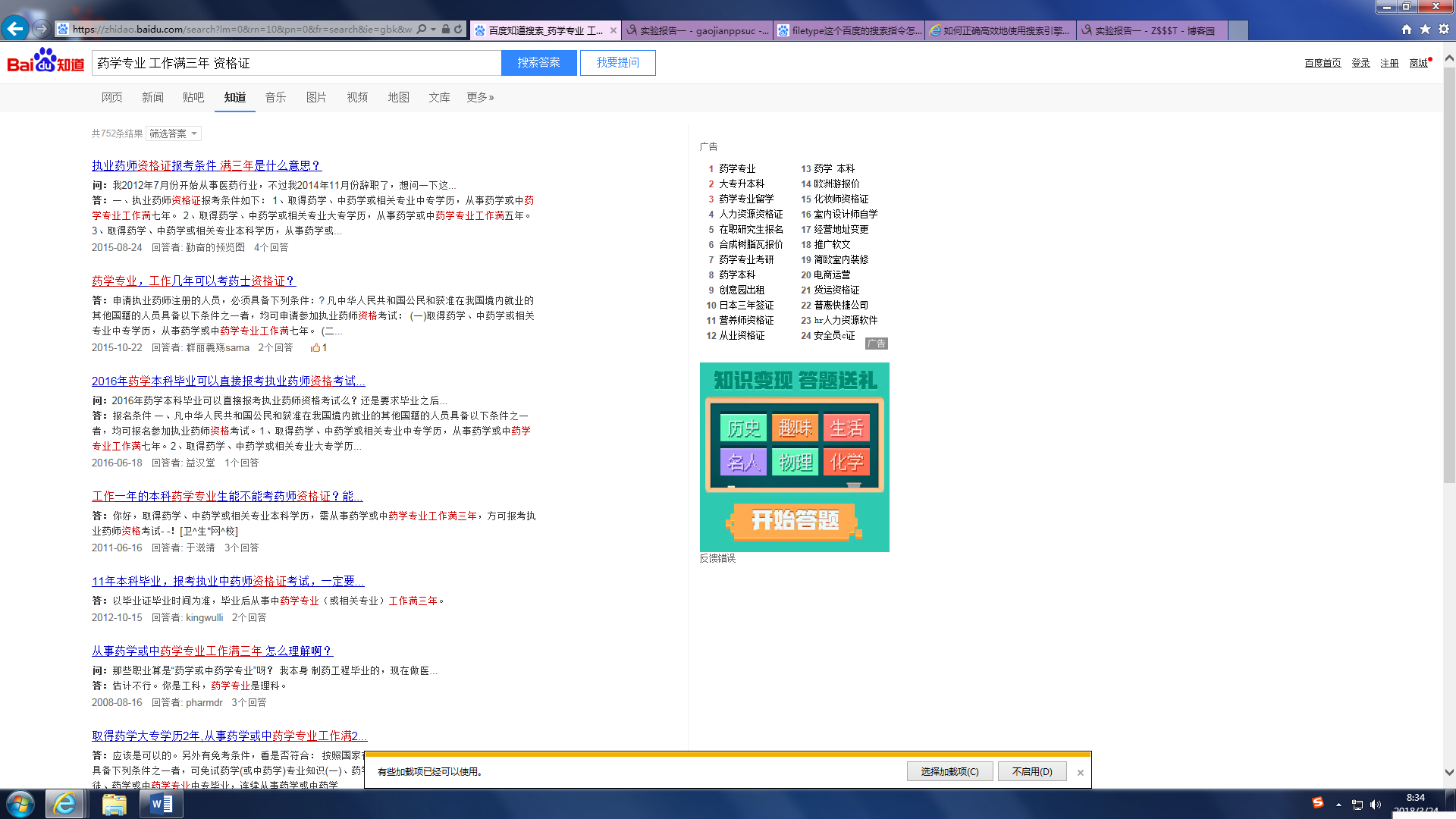The width and height of the screenshot is (1456, 819).
Task: Click the address bar refresh icon
Action: point(458,30)
